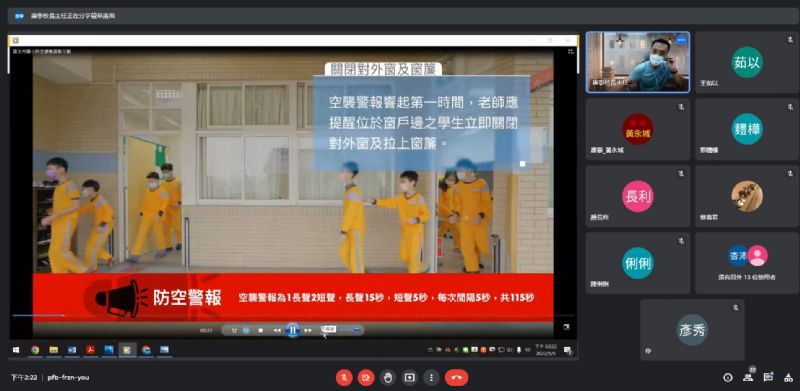Screen dimensions: 800x391
Task: Expand the tile showing 13 other participants
Action: click(x=747, y=263)
